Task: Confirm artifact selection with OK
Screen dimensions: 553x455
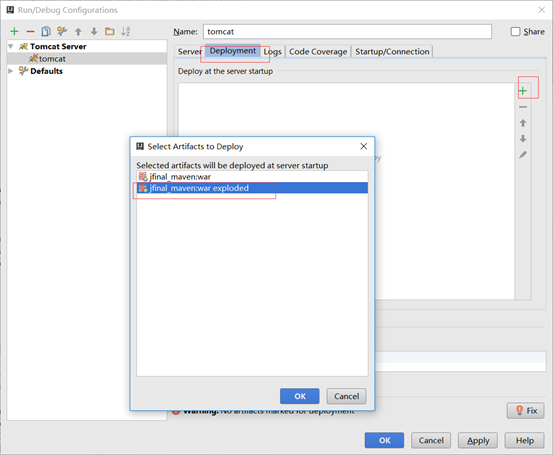Action: (300, 396)
